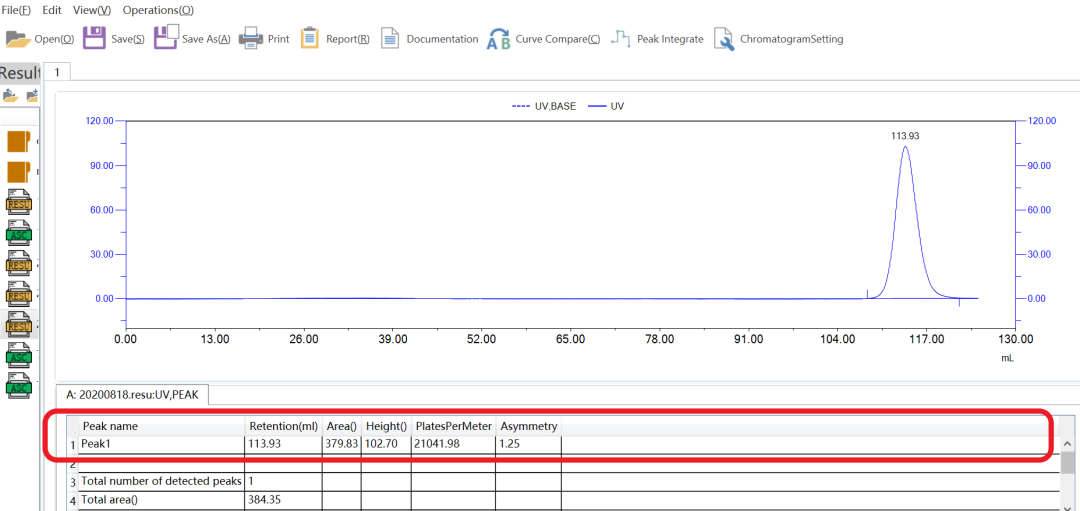This screenshot has width=1080, height=511.
Task: Open the File menu
Action: (16, 10)
